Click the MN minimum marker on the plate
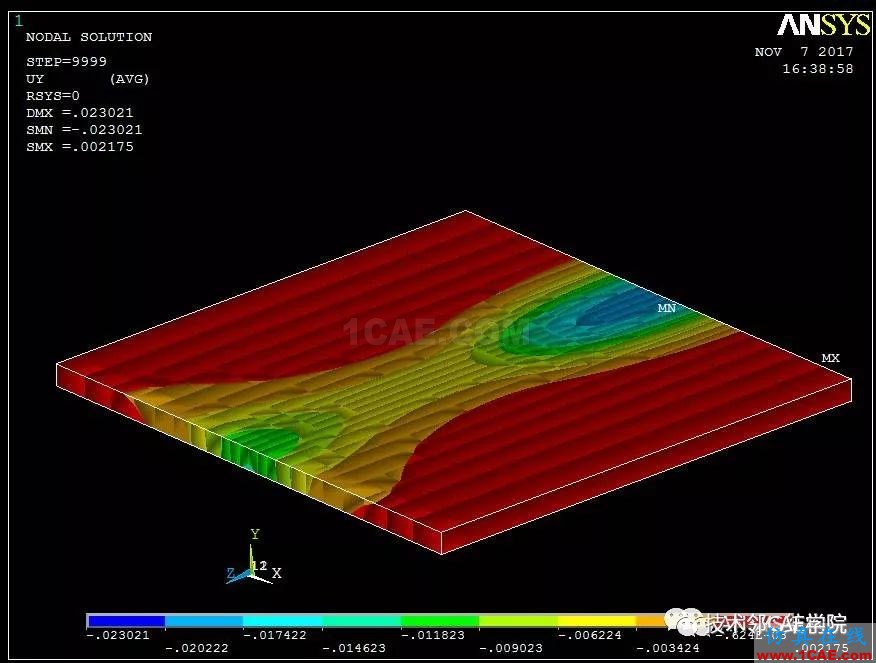 coord(666,308)
